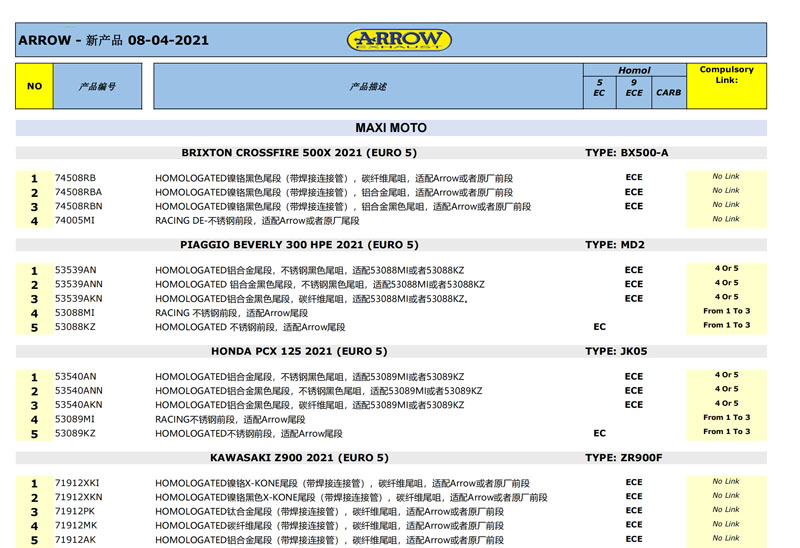The image size is (800, 548).
Task: Select KAWASAKI Z900 2021 heading
Action: pyautogui.click(x=299, y=458)
